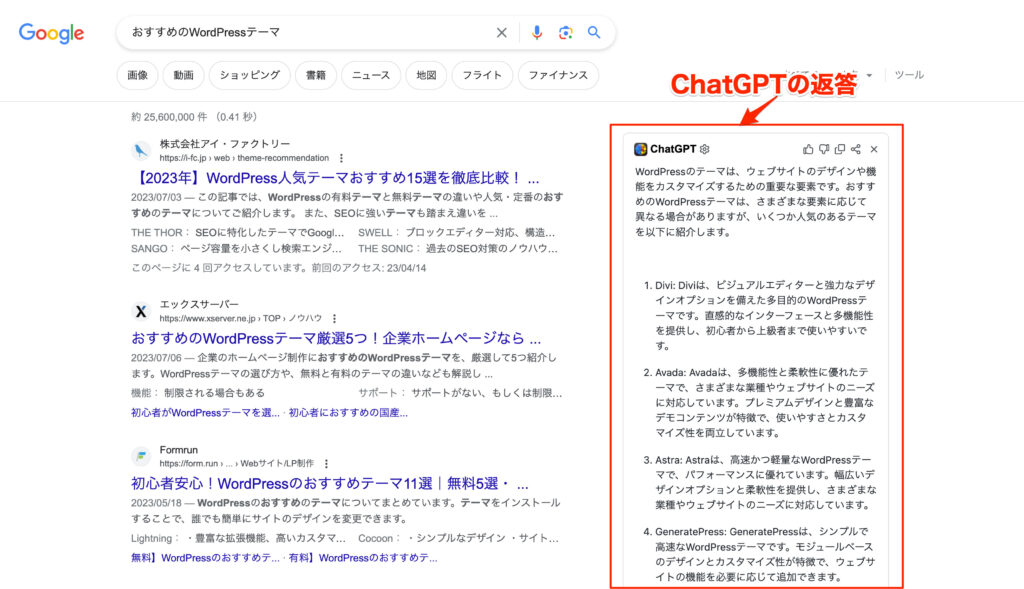This screenshot has height=589, width=1024.
Task: Open Google Lens image search icon
Action: (566, 33)
